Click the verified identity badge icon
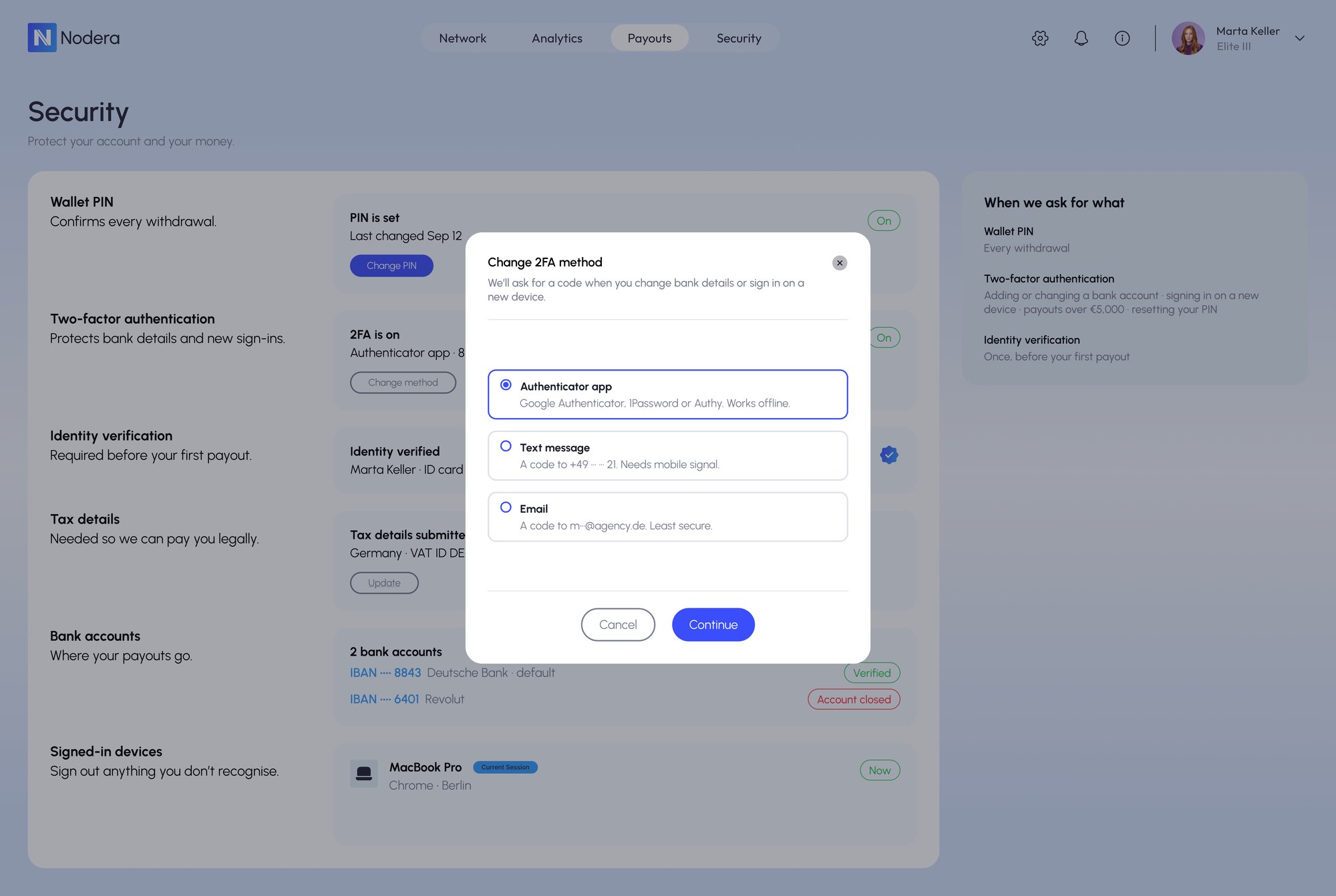 [x=889, y=455]
